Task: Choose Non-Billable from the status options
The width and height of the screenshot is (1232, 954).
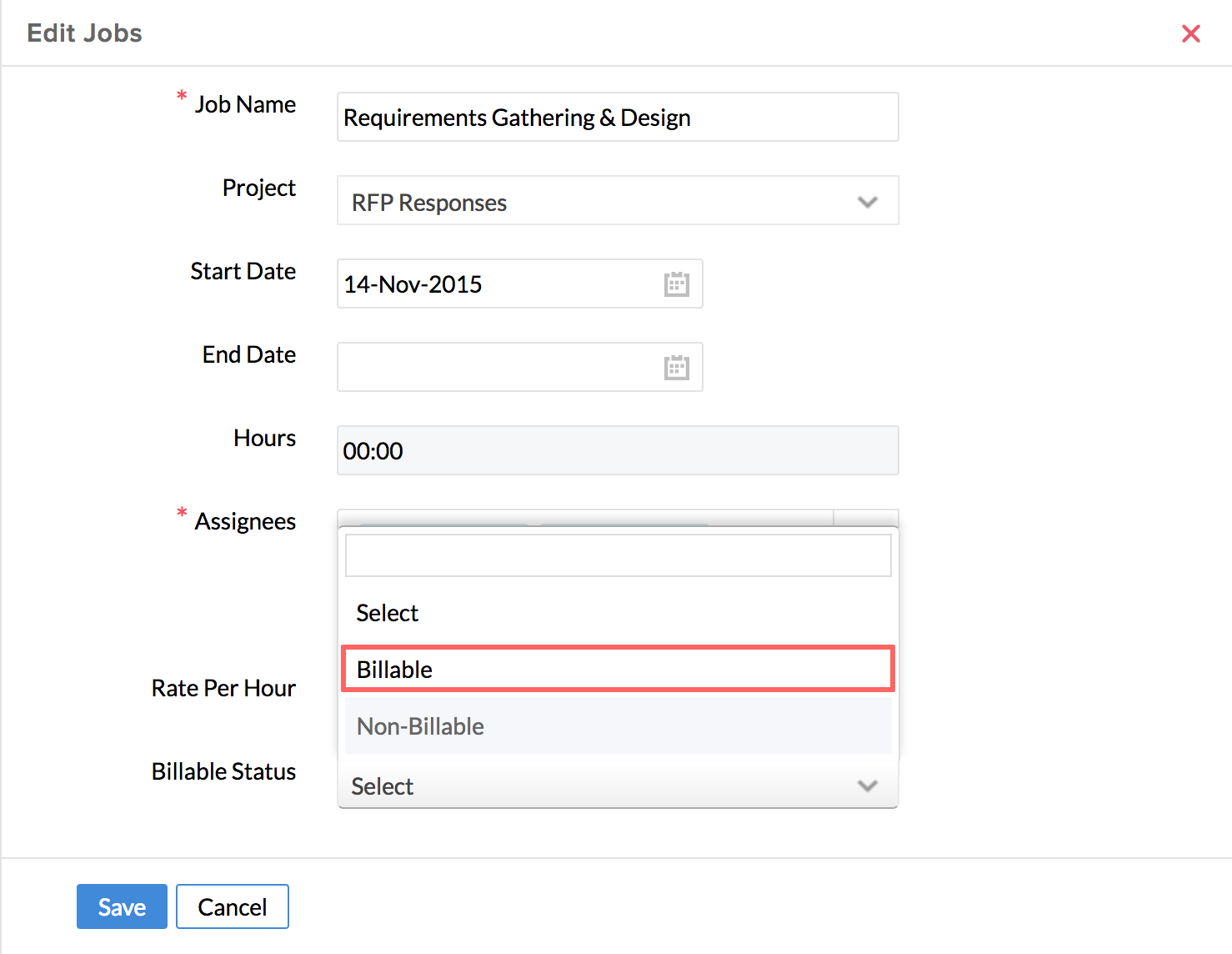Action: pos(617,726)
